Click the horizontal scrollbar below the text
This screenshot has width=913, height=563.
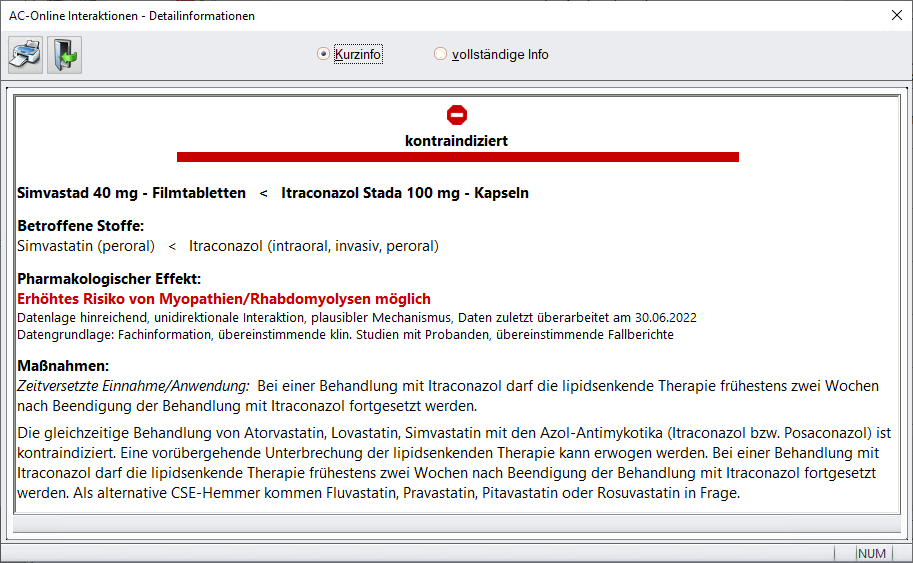(457, 525)
